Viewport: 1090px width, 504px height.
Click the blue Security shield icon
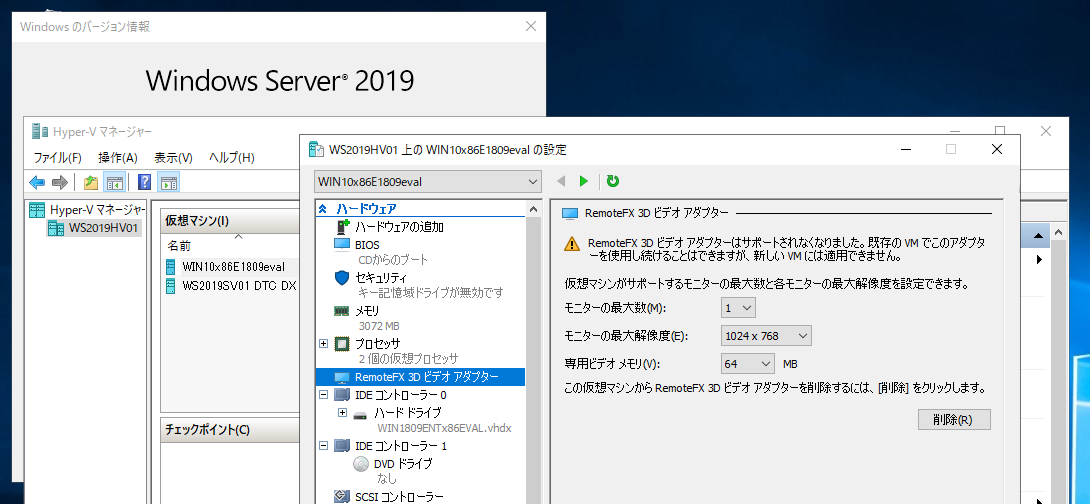(341, 278)
